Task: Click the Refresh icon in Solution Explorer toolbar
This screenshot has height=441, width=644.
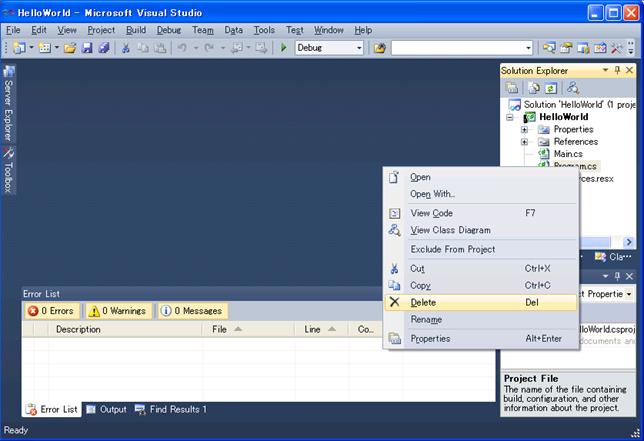Action: pyautogui.click(x=551, y=87)
